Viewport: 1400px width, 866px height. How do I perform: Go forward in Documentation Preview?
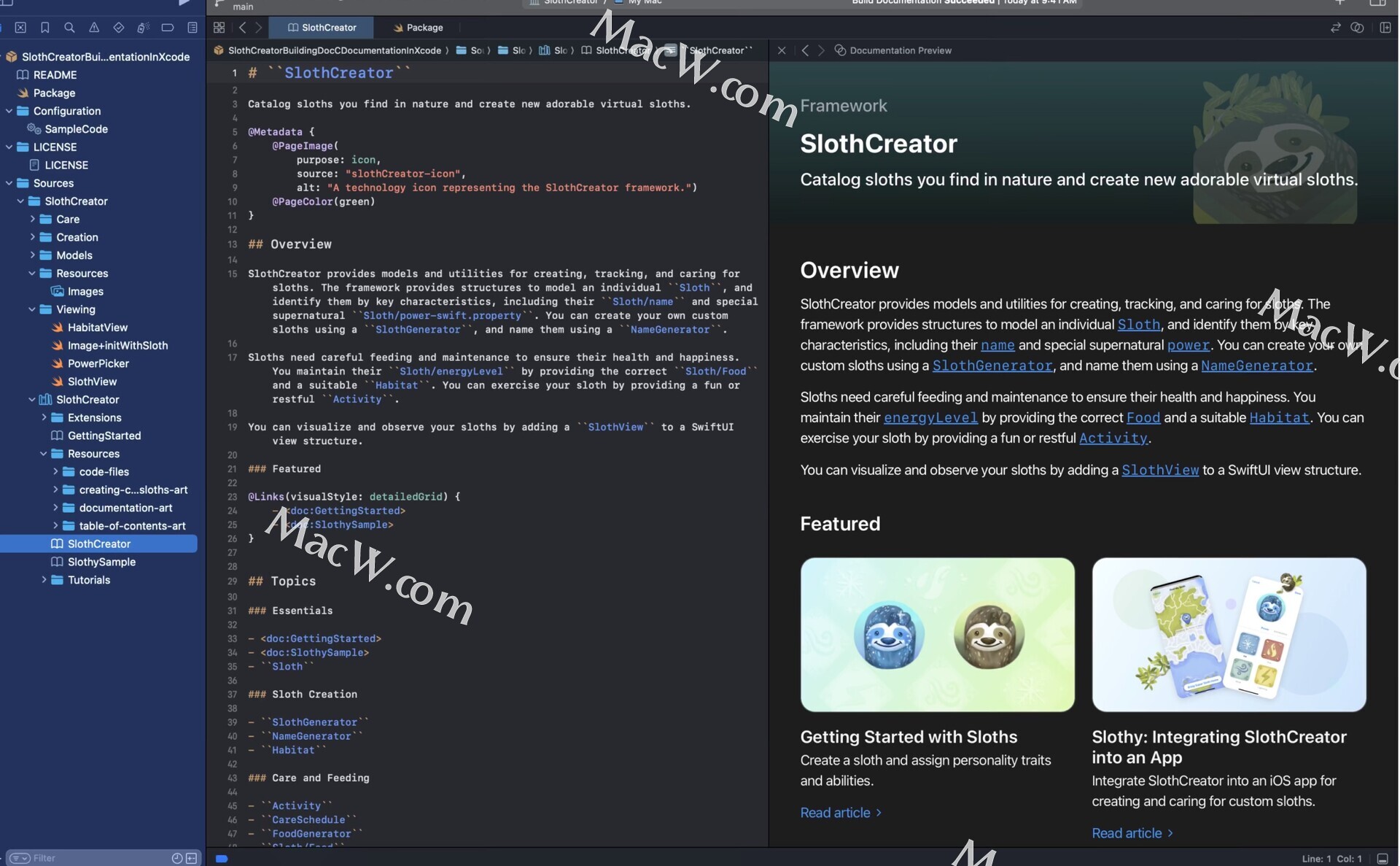[x=821, y=50]
